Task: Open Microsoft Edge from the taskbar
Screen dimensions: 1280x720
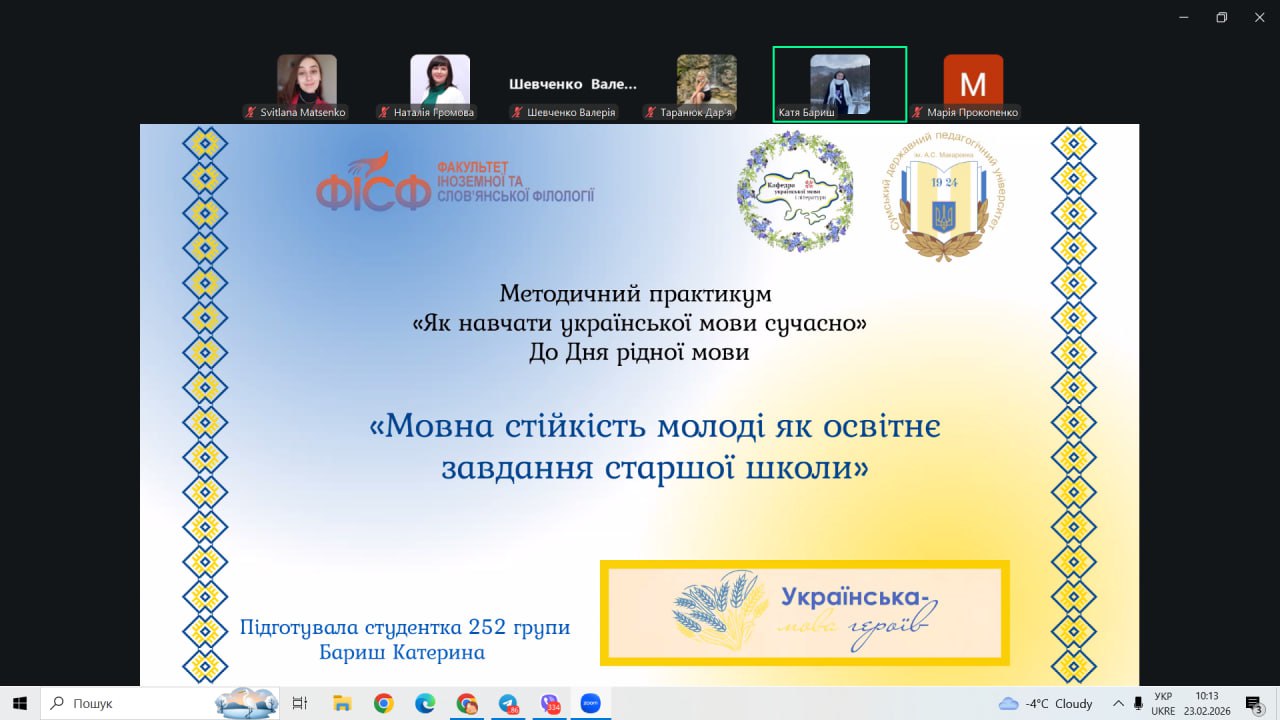Action: coord(425,703)
